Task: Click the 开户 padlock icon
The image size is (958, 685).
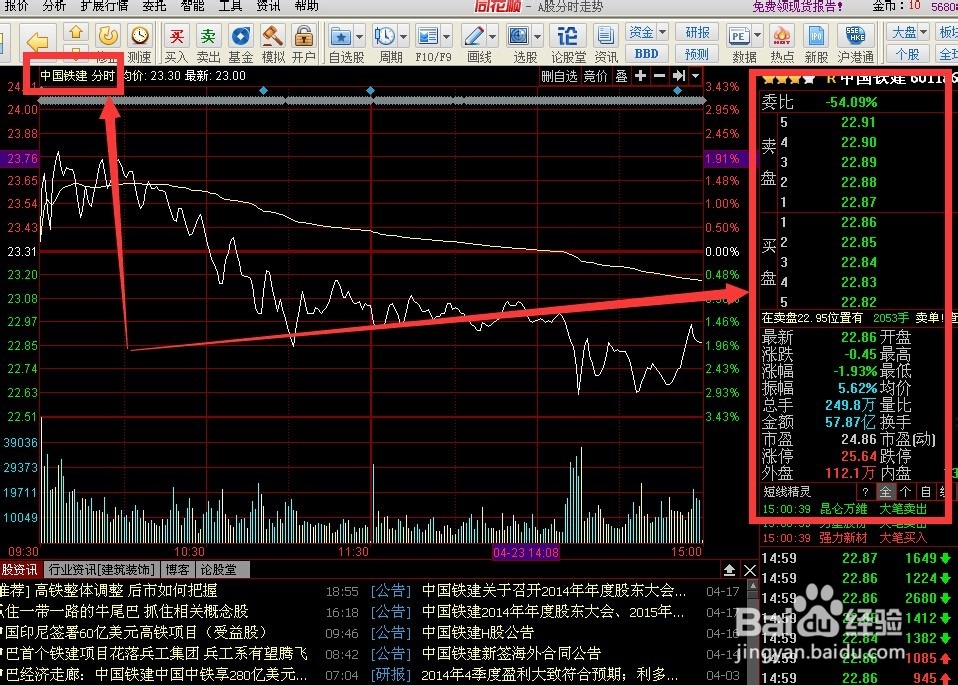Action: click(304, 37)
